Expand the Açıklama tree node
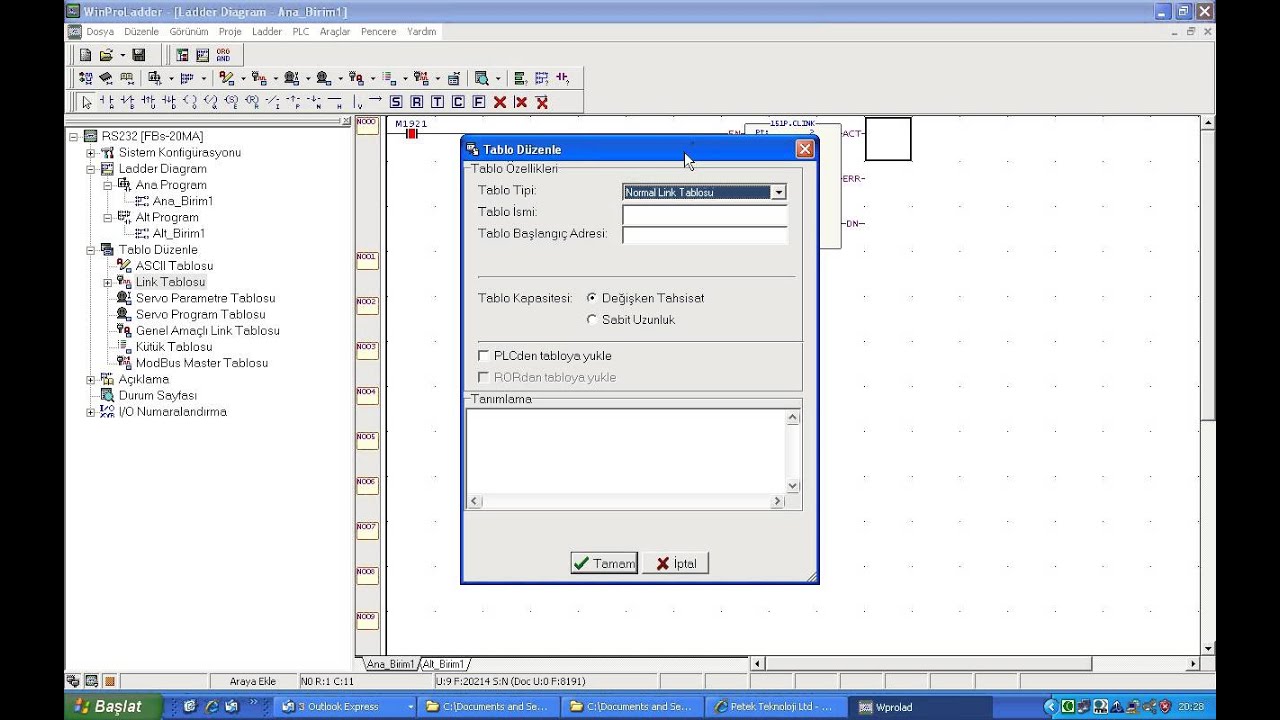Image resolution: width=1280 pixels, height=720 pixels. [x=90, y=379]
